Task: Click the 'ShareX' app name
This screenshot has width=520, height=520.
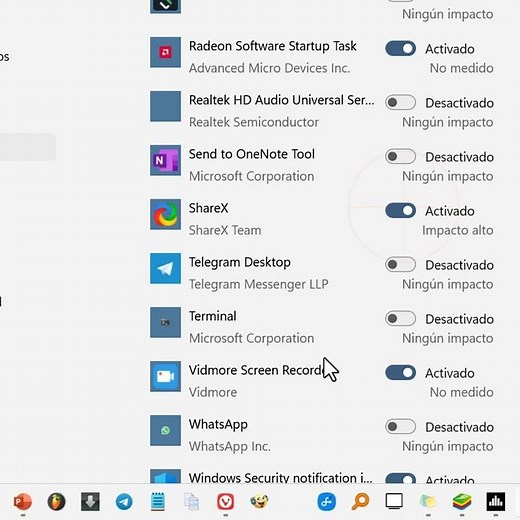Action: pyautogui.click(x=209, y=208)
